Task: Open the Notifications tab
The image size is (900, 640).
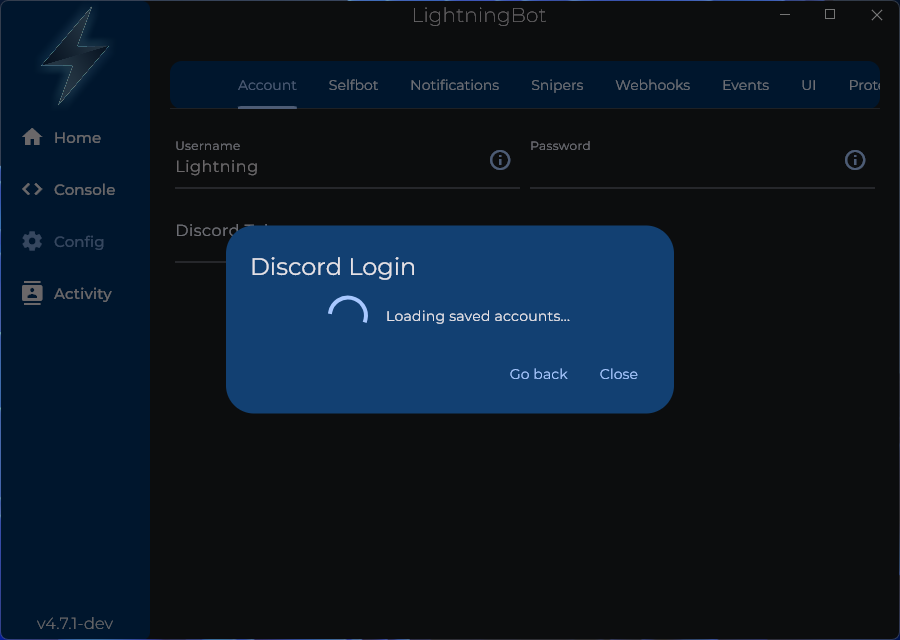Action: click(455, 85)
